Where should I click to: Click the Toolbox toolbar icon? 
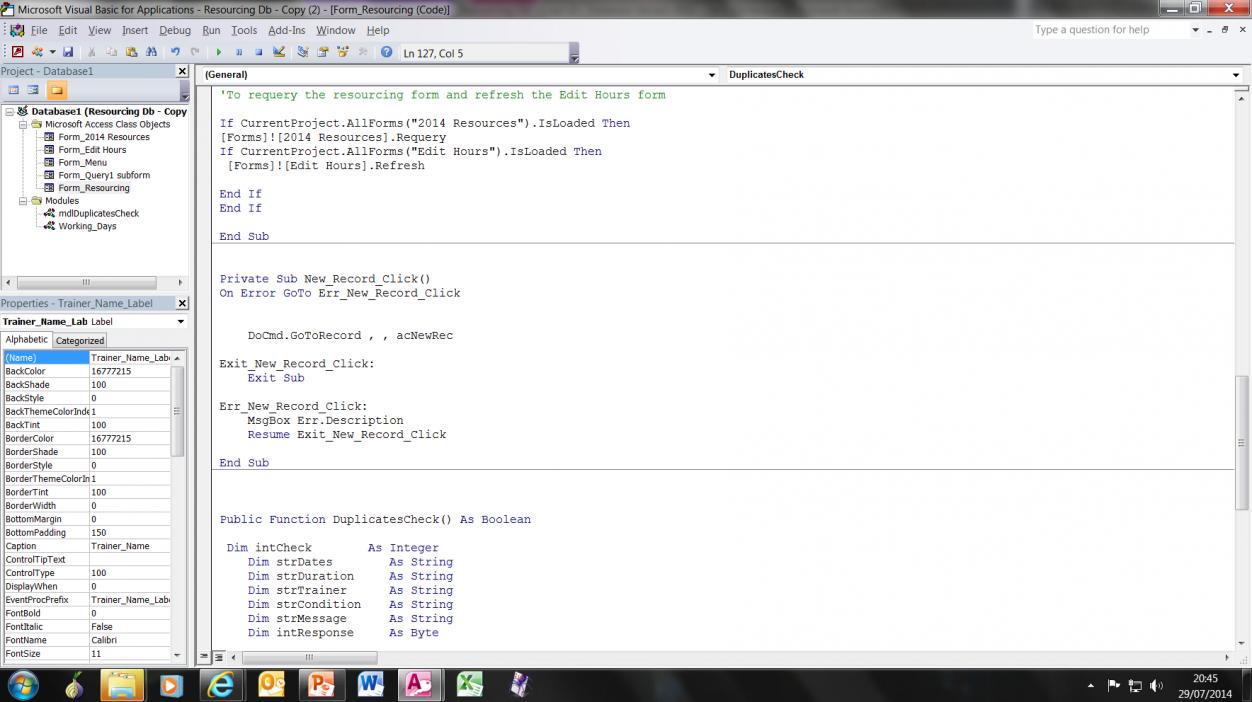click(x=363, y=52)
